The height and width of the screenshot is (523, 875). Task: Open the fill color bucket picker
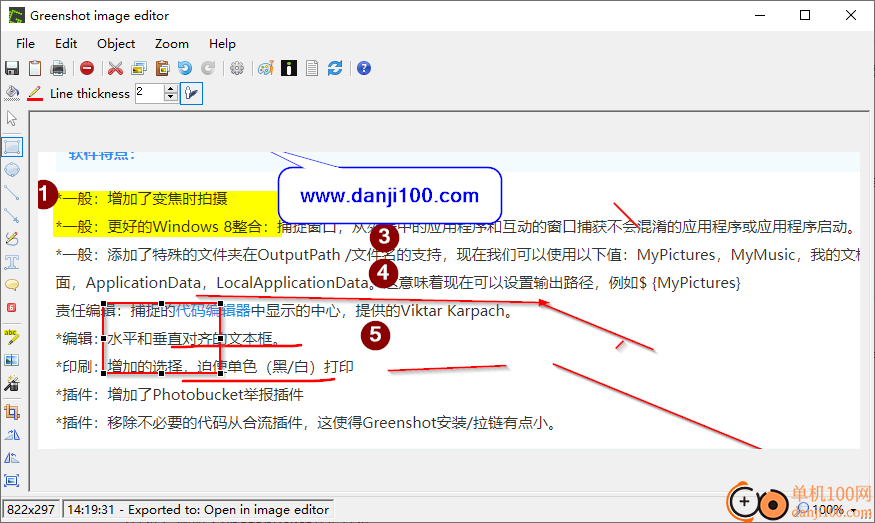[12, 93]
